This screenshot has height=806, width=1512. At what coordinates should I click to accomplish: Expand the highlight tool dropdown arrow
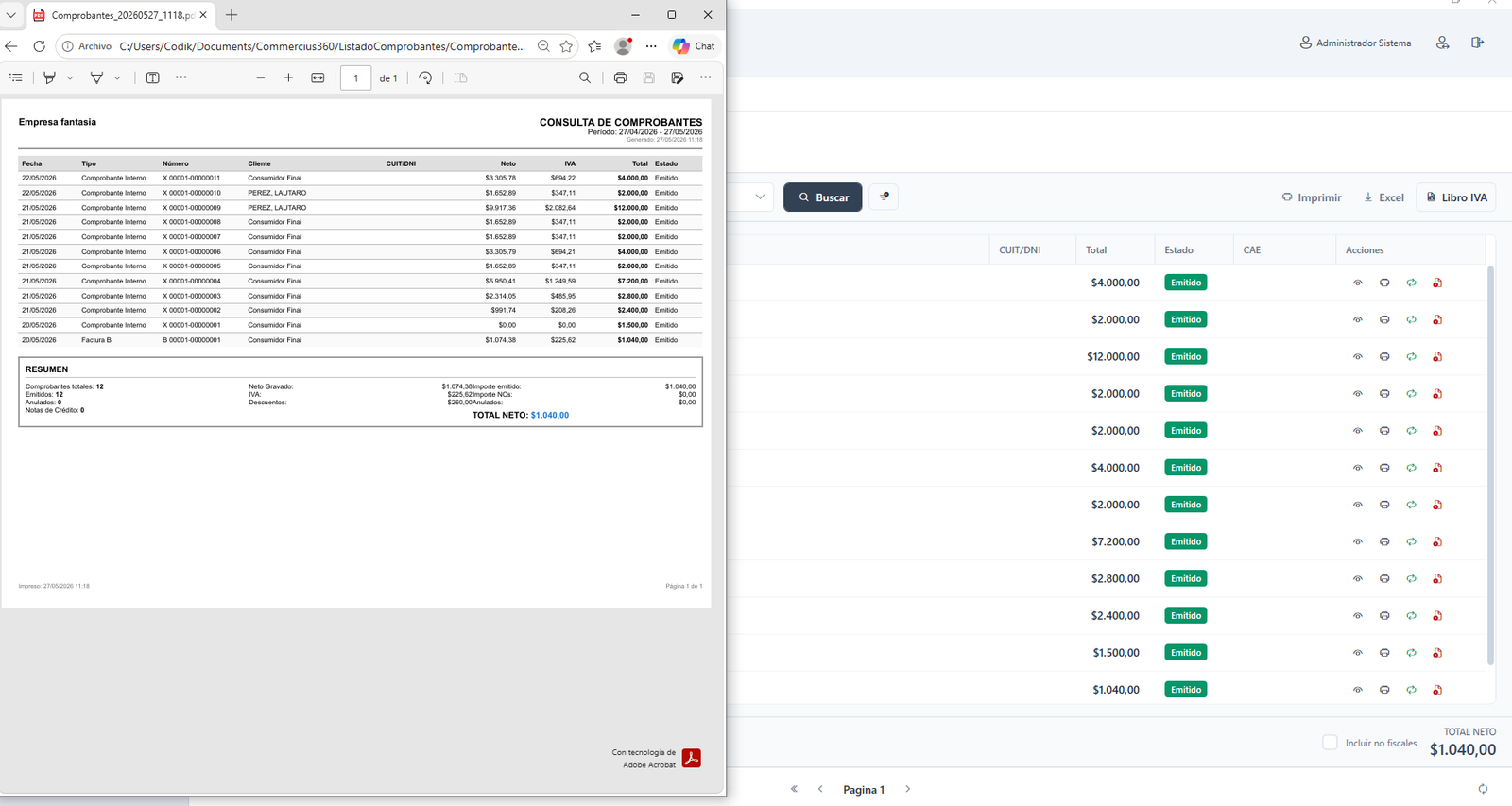pos(70,78)
